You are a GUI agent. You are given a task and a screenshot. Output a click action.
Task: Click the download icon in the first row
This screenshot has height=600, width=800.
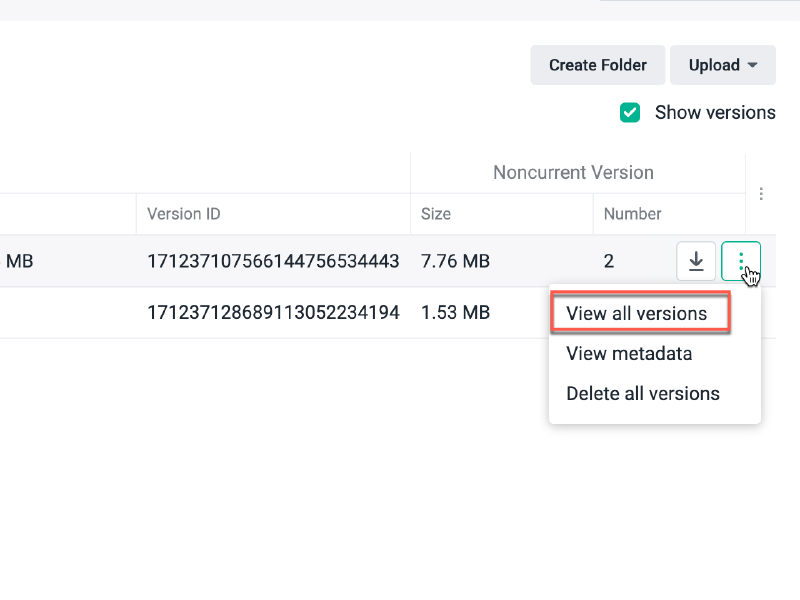(x=696, y=261)
